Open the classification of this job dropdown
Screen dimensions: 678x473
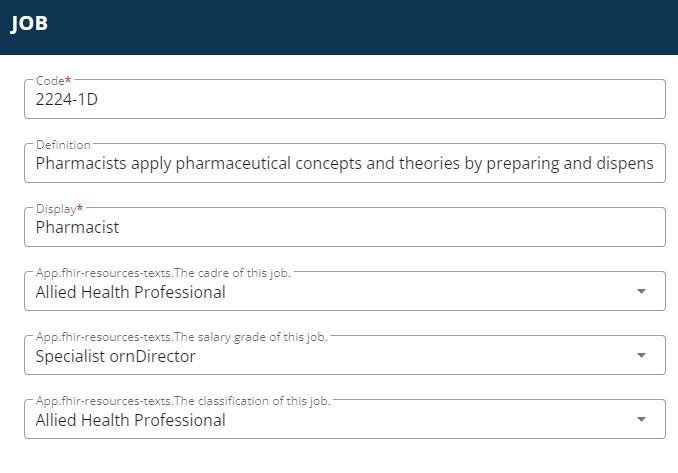[x=345, y=419]
